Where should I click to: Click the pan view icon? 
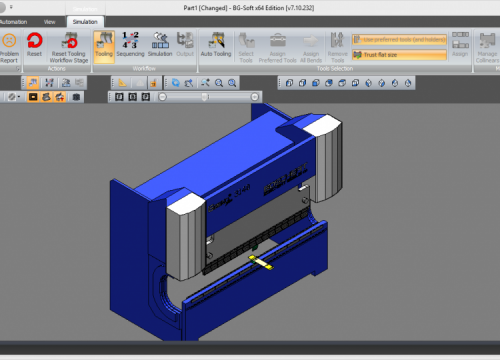pos(189,83)
